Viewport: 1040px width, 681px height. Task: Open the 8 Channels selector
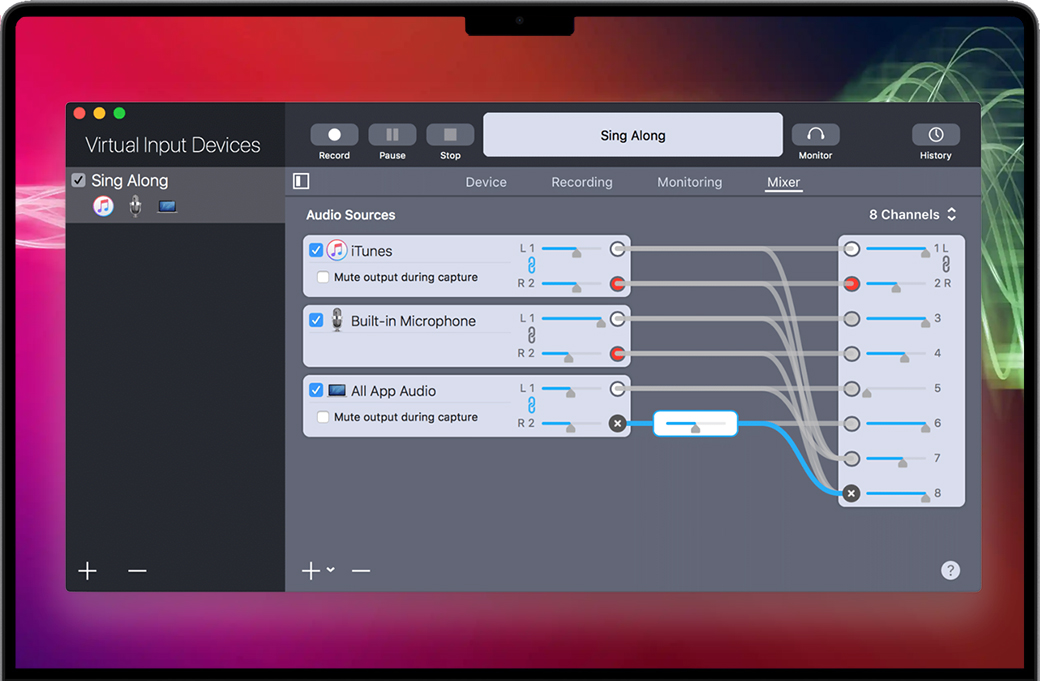pyautogui.click(x=912, y=215)
